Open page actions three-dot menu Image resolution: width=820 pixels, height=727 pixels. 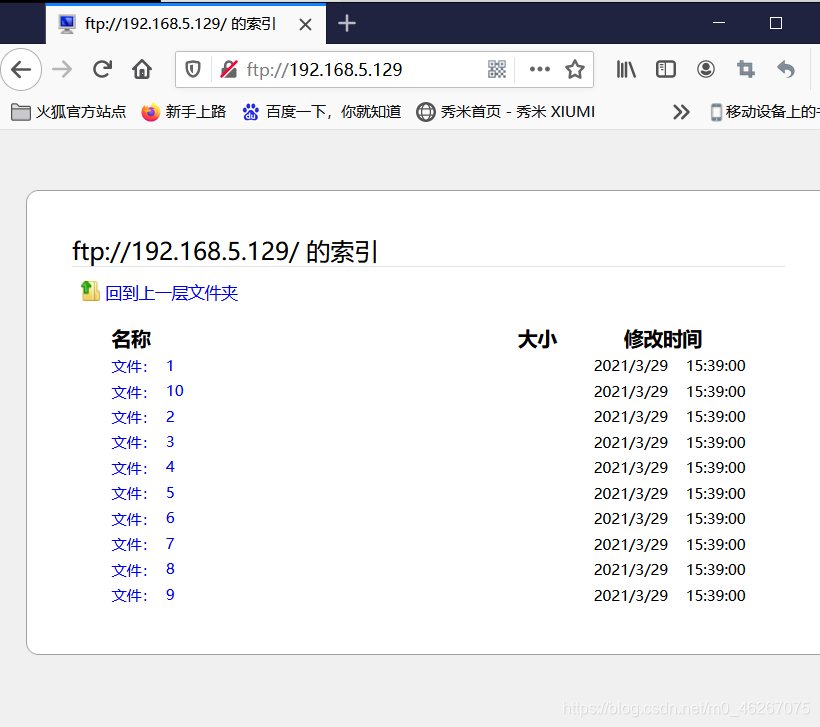point(539,69)
